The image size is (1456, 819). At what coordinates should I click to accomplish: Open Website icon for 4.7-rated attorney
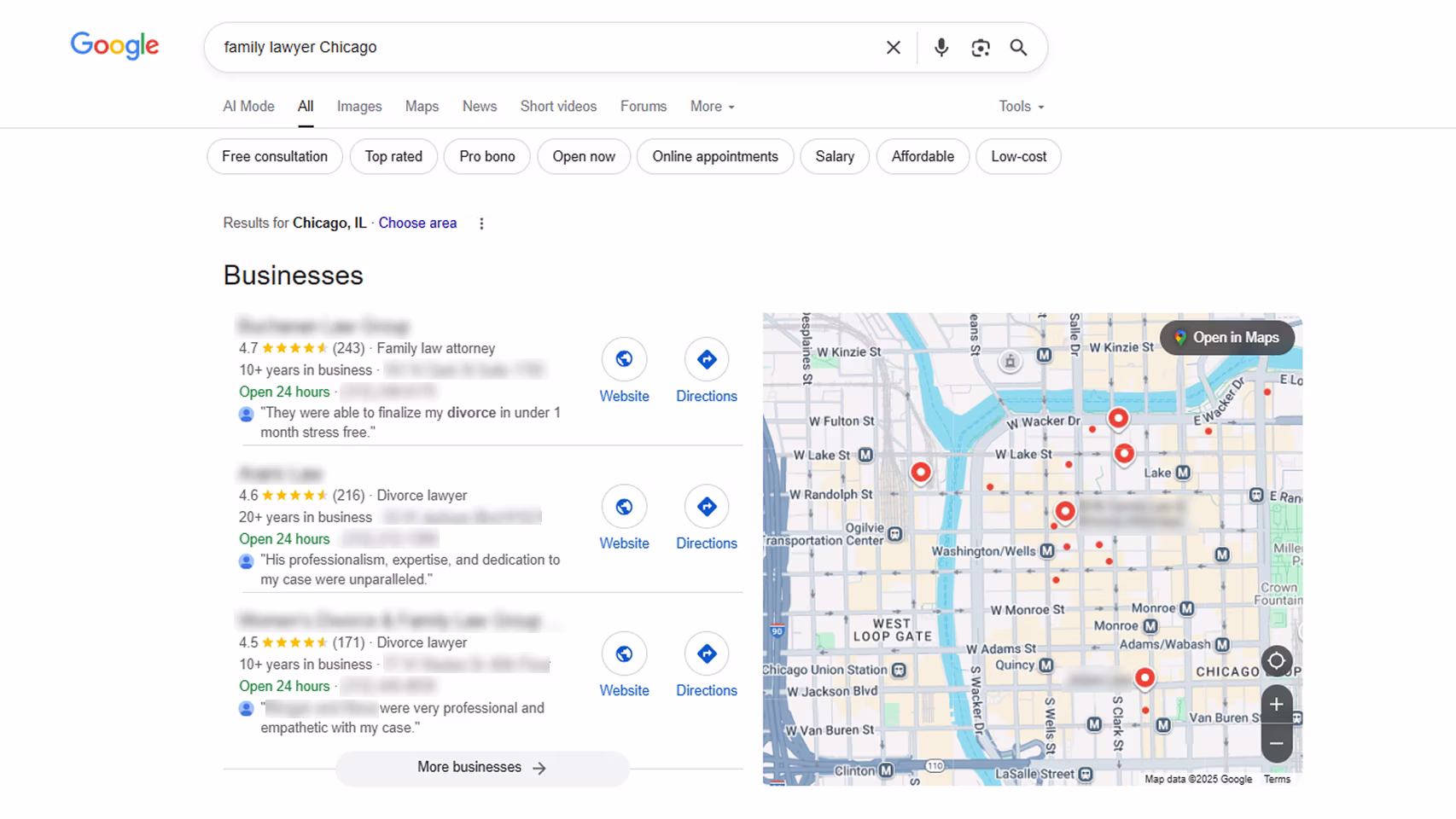(624, 359)
